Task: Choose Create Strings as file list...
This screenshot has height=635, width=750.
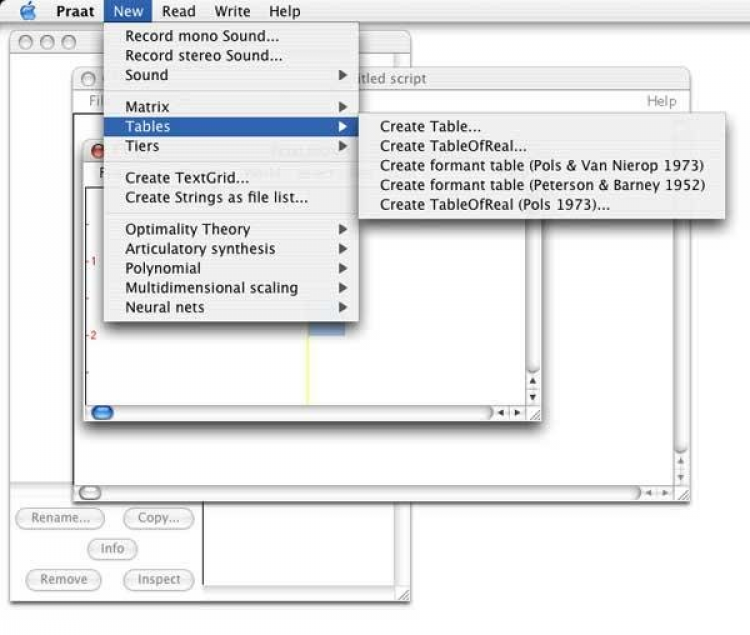Action: point(231,197)
